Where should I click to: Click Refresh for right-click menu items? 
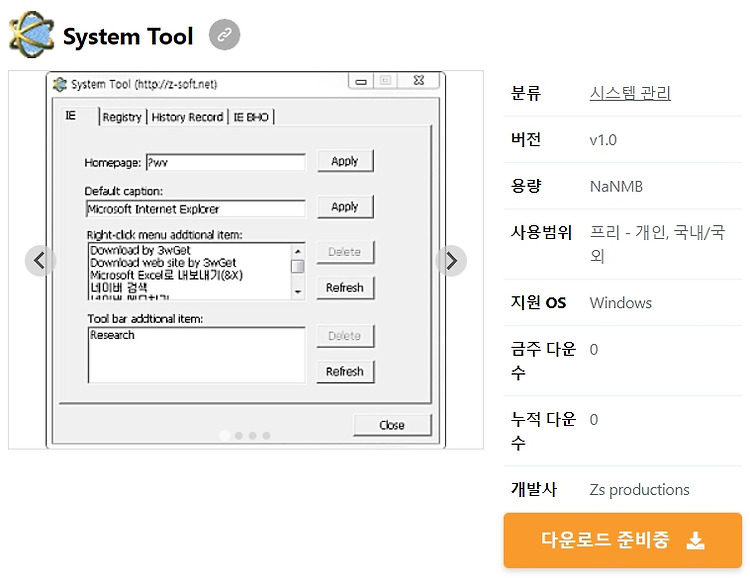point(345,288)
